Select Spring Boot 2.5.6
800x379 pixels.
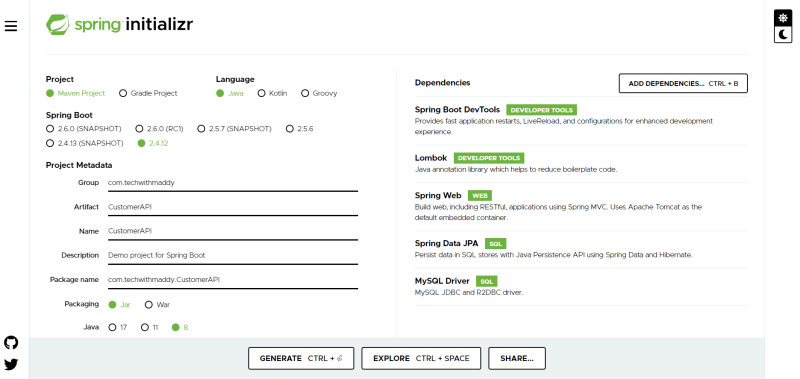coord(299,129)
